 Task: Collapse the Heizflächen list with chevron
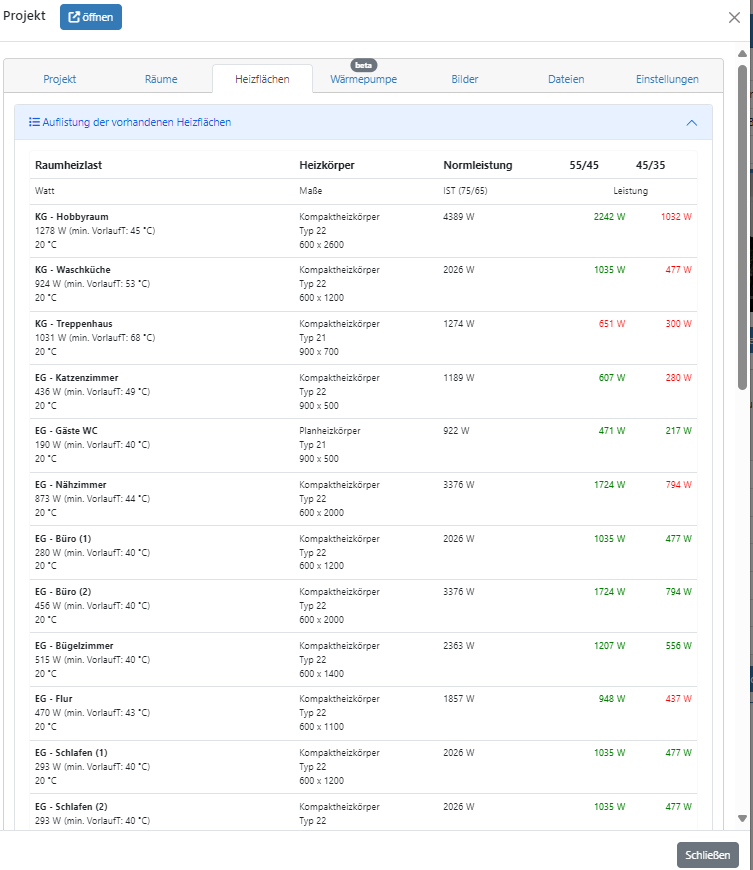[x=691, y=122]
